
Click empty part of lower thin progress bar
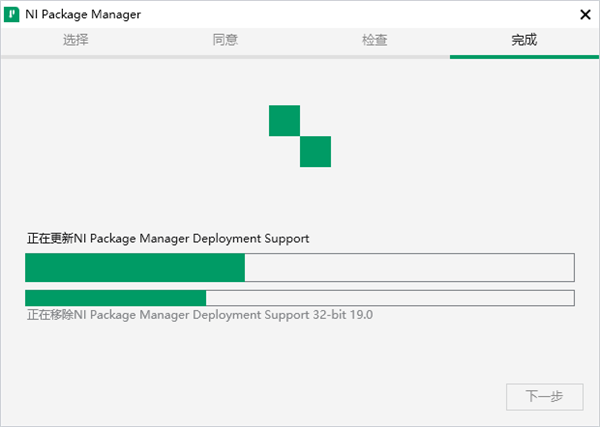[390, 297]
